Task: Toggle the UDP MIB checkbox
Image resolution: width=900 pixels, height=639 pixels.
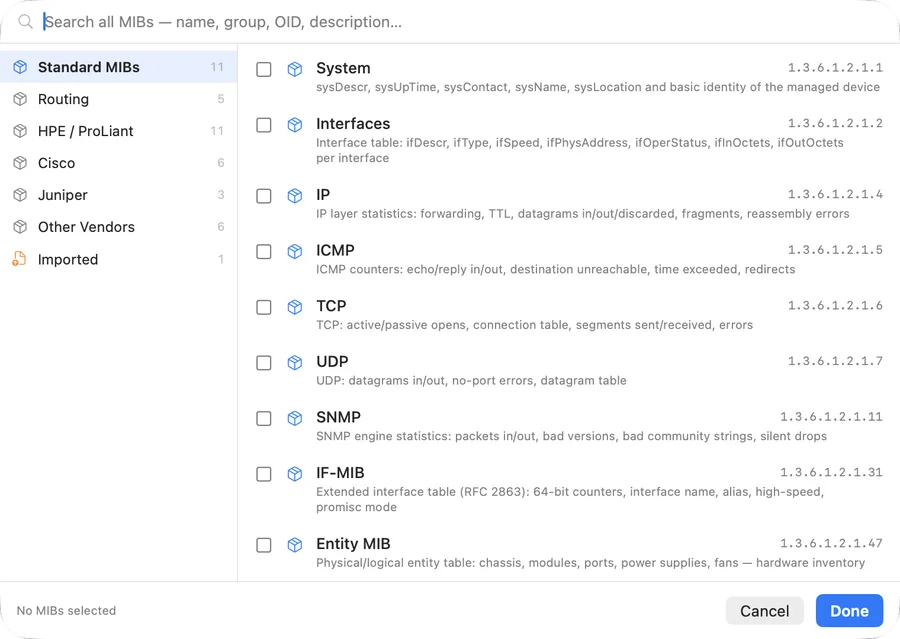Action: [x=264, y=363]
